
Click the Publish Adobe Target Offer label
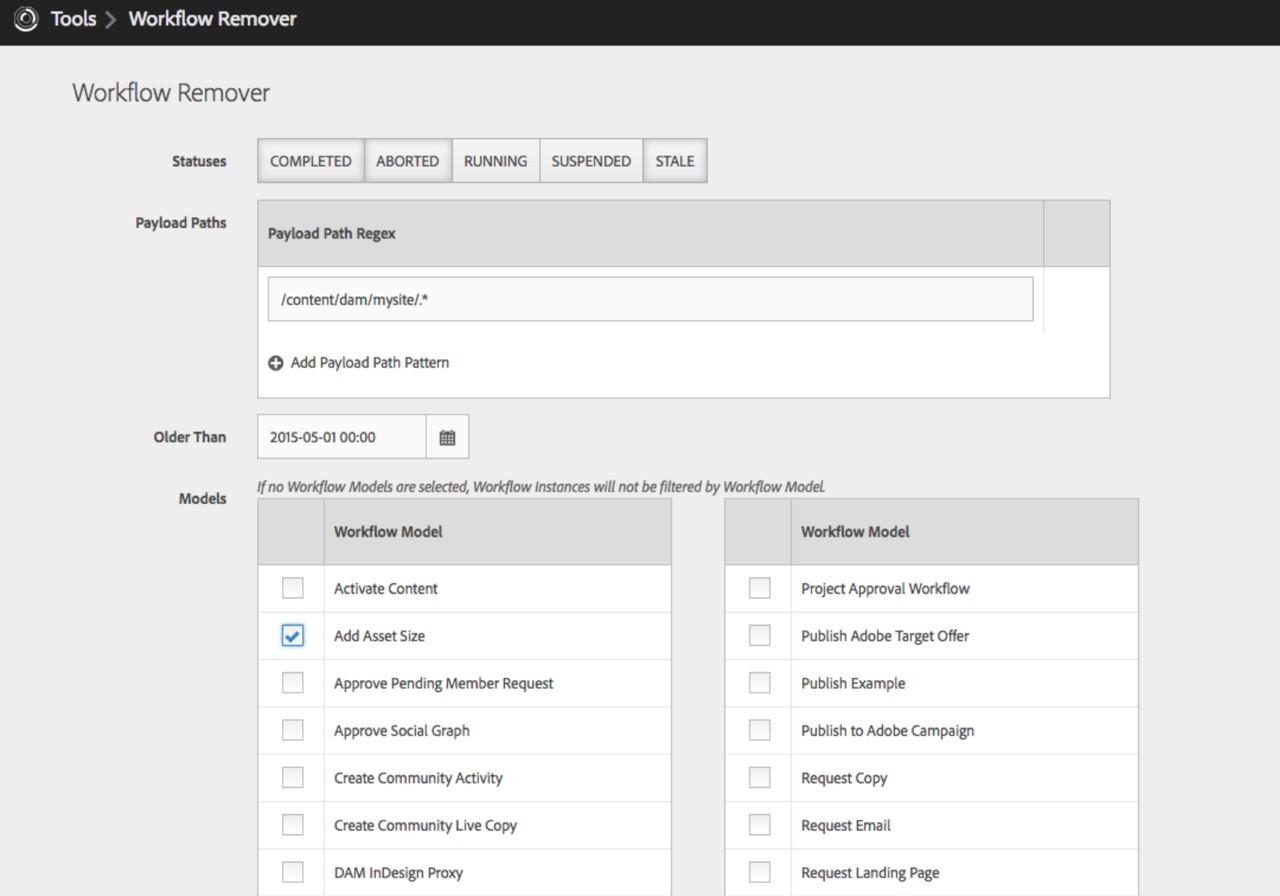pyautogui.click(x=885, y=636)
